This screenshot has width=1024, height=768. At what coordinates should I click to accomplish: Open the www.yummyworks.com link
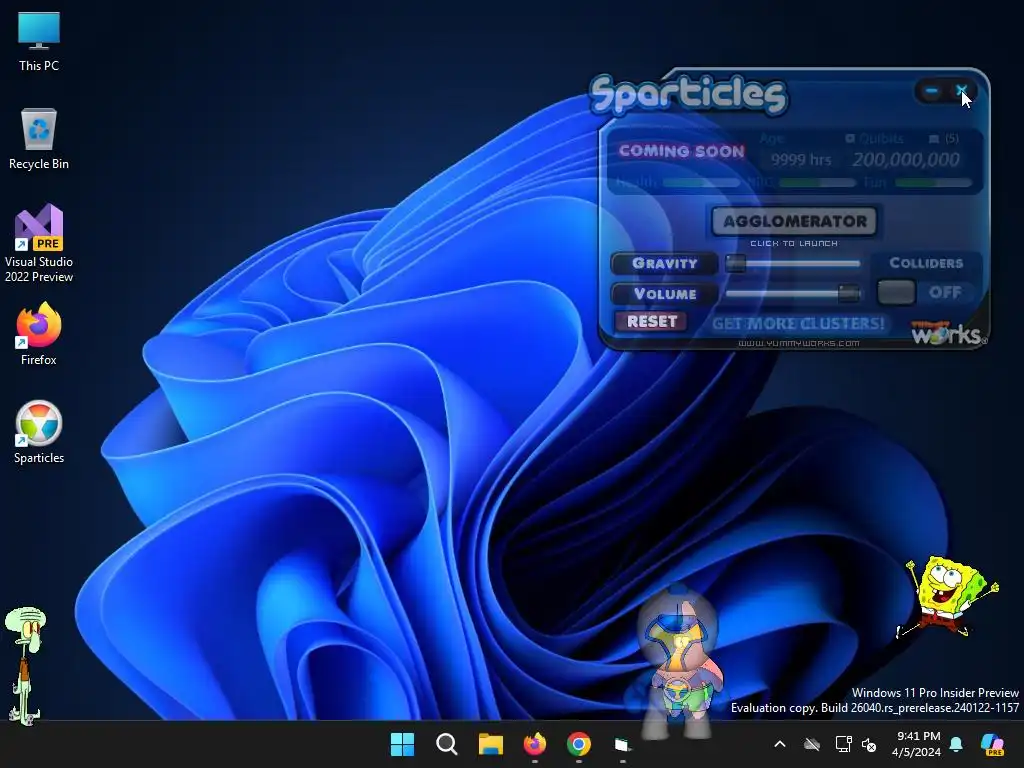click(x=798, y=343)
